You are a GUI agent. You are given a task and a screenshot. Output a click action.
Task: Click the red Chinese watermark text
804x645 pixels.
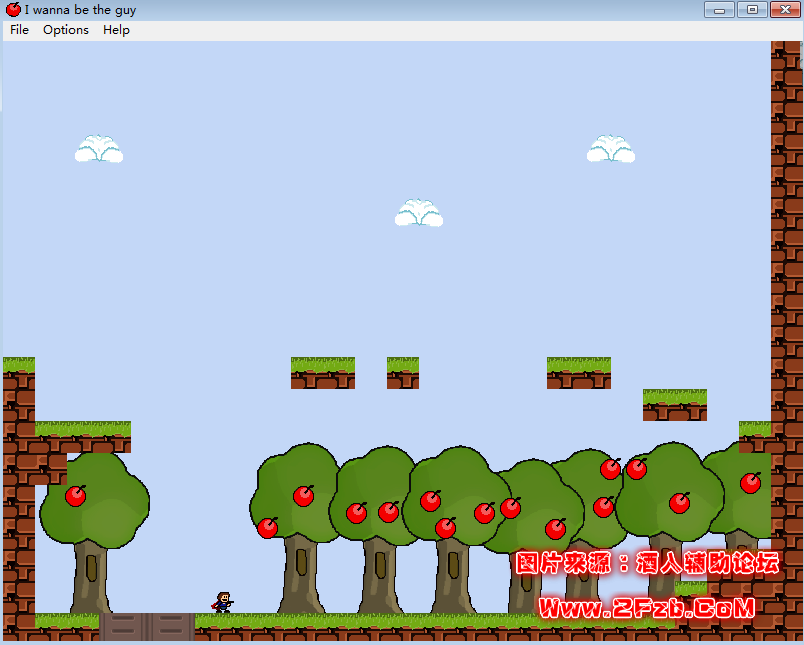click(x=647, y=563)
